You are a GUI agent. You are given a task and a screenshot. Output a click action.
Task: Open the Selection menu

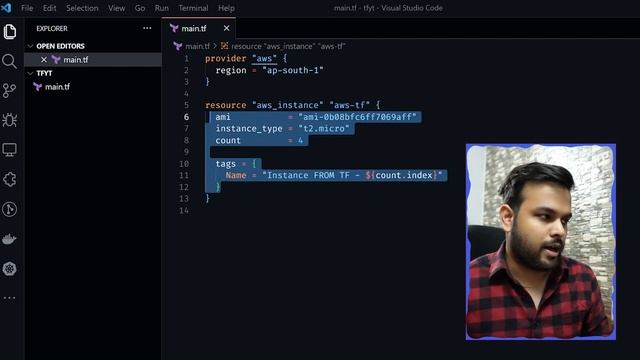pos(82,8)
